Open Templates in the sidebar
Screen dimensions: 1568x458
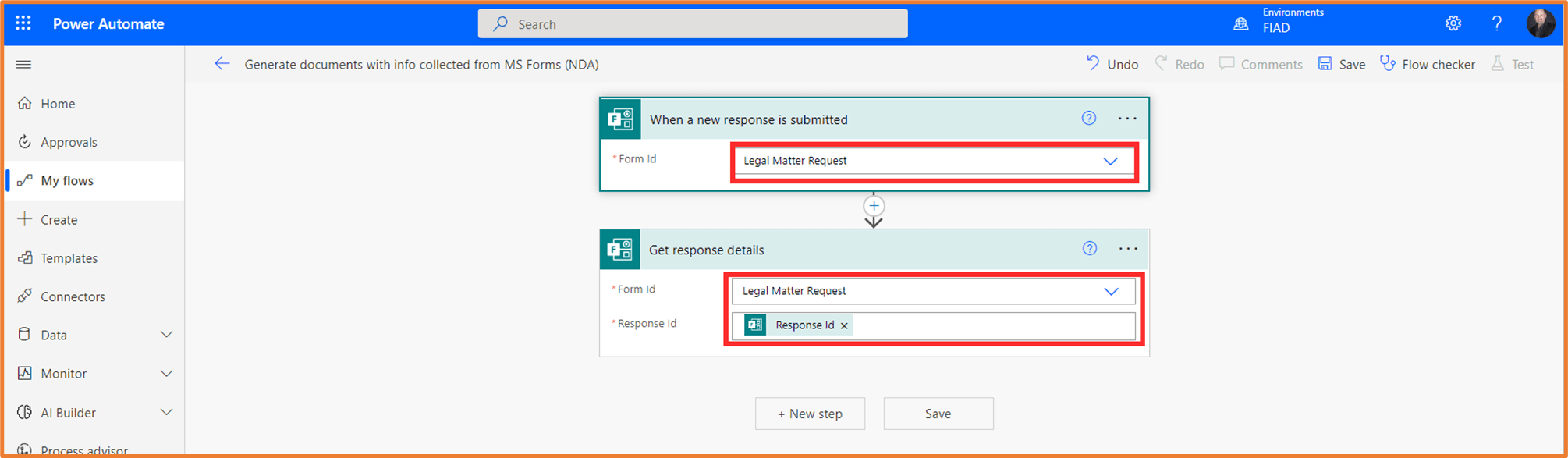94,257
